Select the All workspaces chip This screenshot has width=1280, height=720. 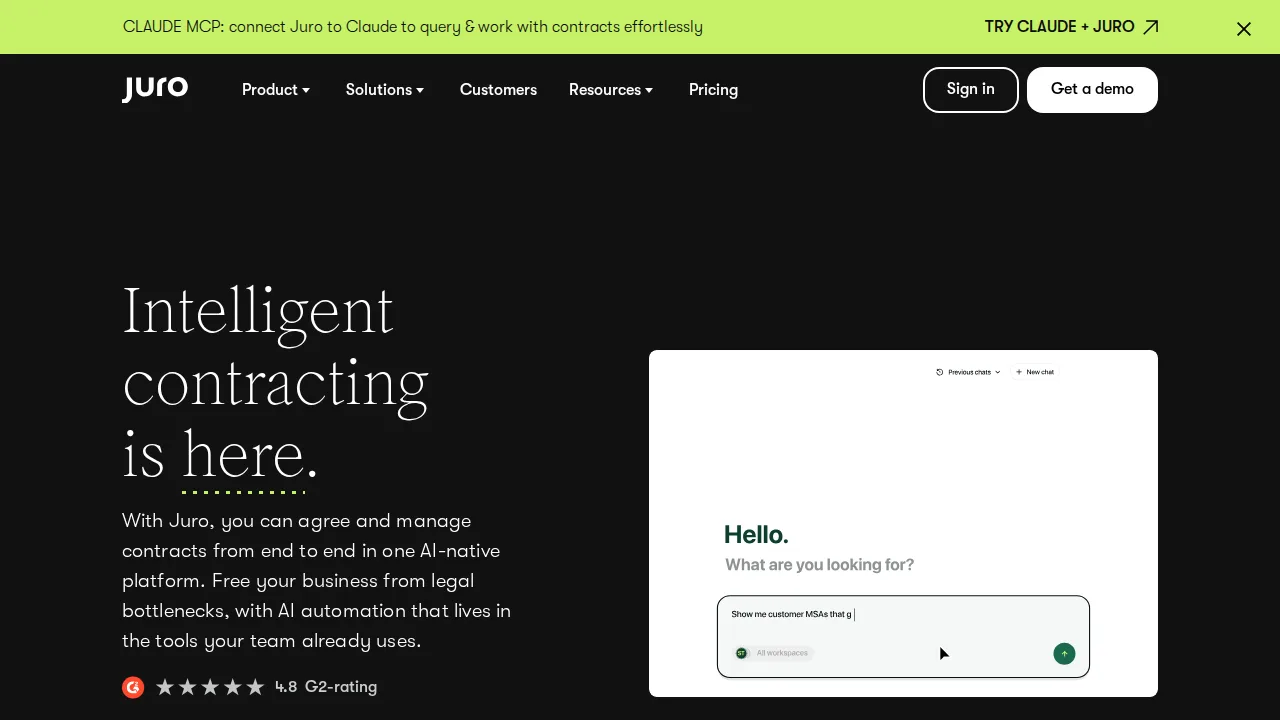773,653
